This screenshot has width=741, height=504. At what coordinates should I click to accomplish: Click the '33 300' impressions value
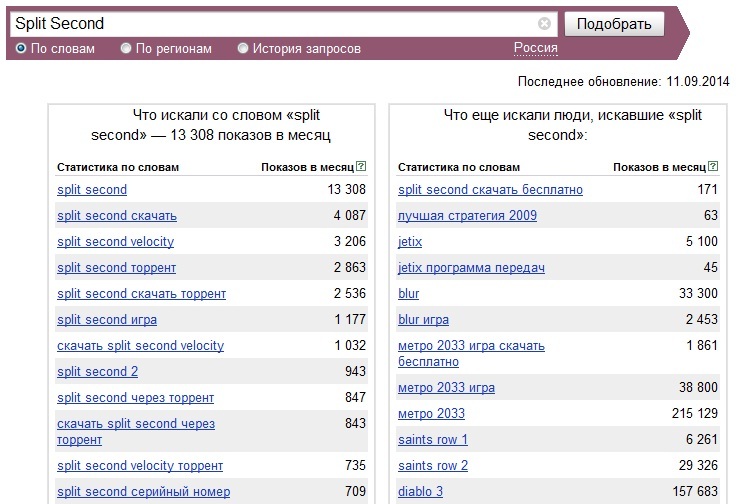(x=698, y=294)
